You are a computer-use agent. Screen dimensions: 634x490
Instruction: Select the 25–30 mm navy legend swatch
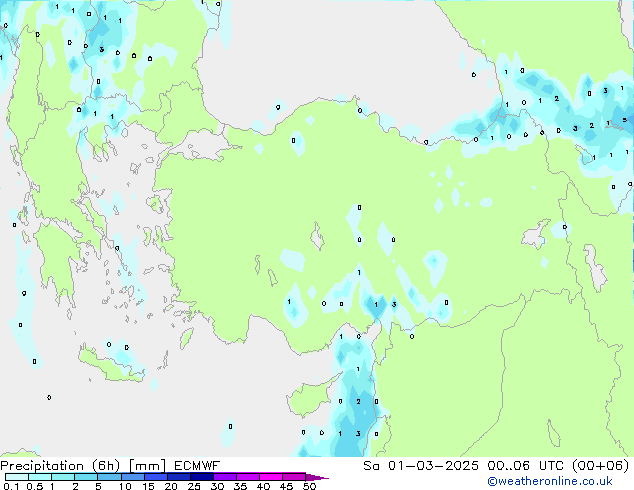click(201, 477)
